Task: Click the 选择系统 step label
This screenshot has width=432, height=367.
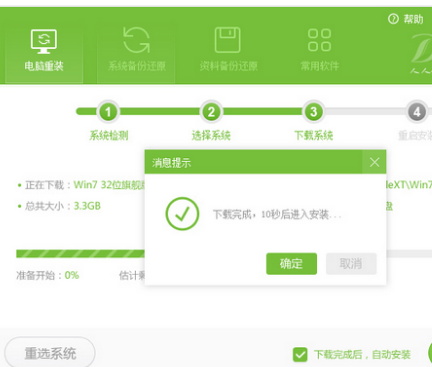Action: (211, 135)
